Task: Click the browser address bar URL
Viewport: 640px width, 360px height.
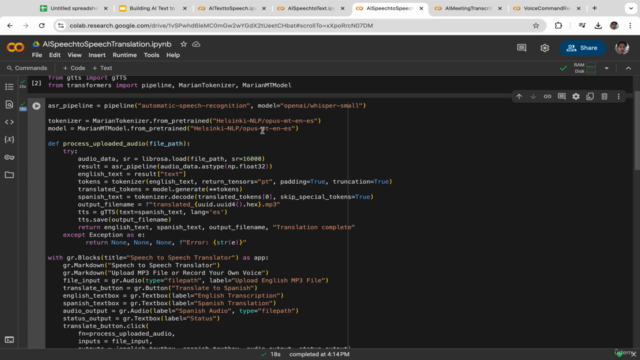Action: 221,26
